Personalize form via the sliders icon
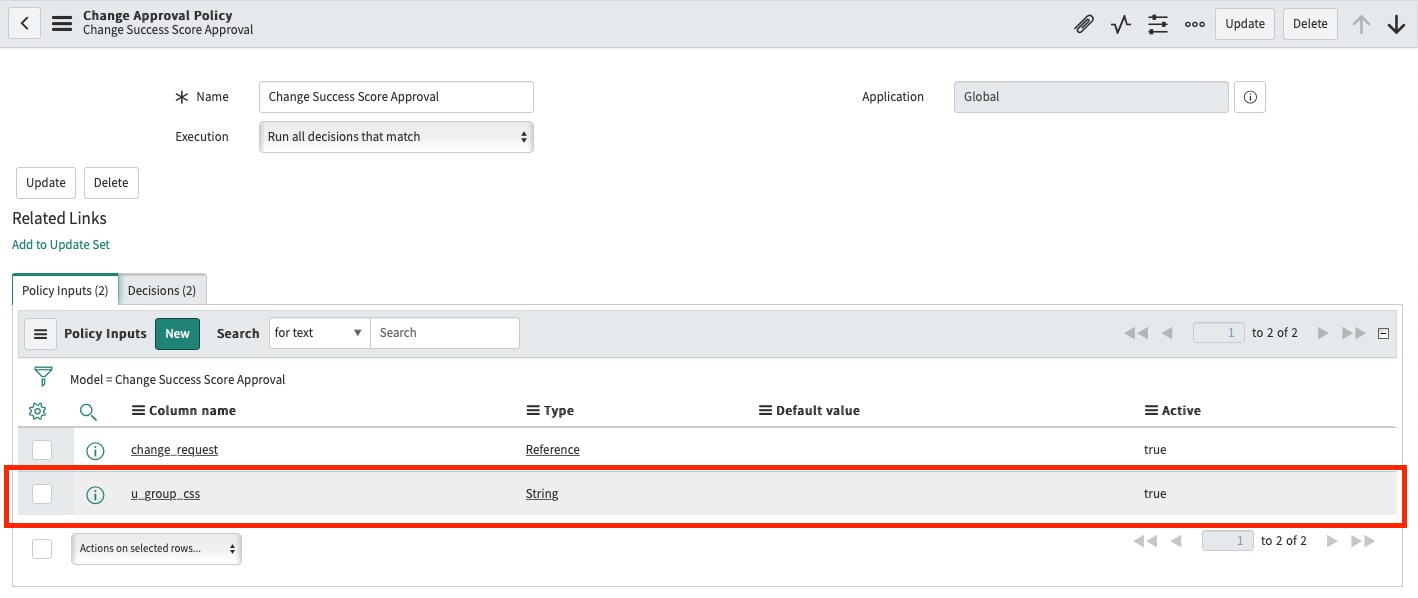Image resolution: width=1418 pixels, height=598 pixels. coord(1158,24)
